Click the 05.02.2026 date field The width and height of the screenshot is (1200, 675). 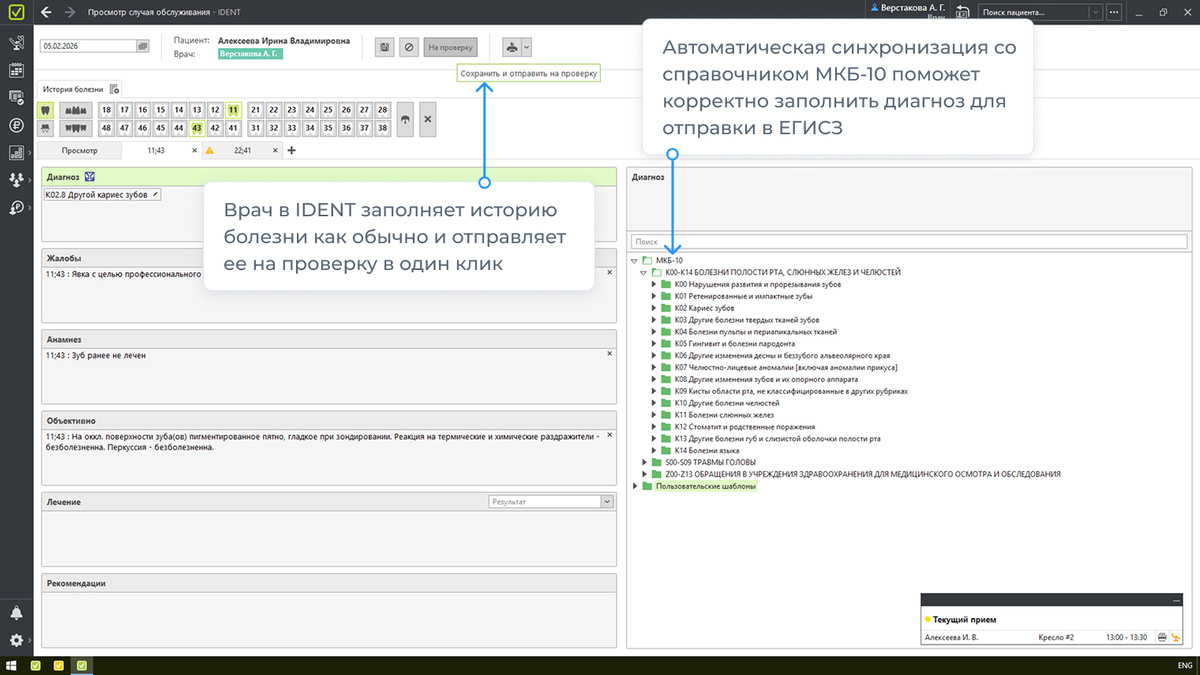tap(88, 46)
